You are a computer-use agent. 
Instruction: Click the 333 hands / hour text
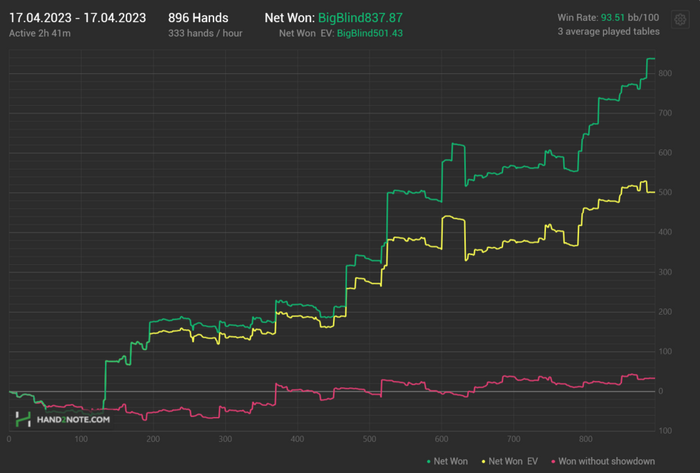205,33
